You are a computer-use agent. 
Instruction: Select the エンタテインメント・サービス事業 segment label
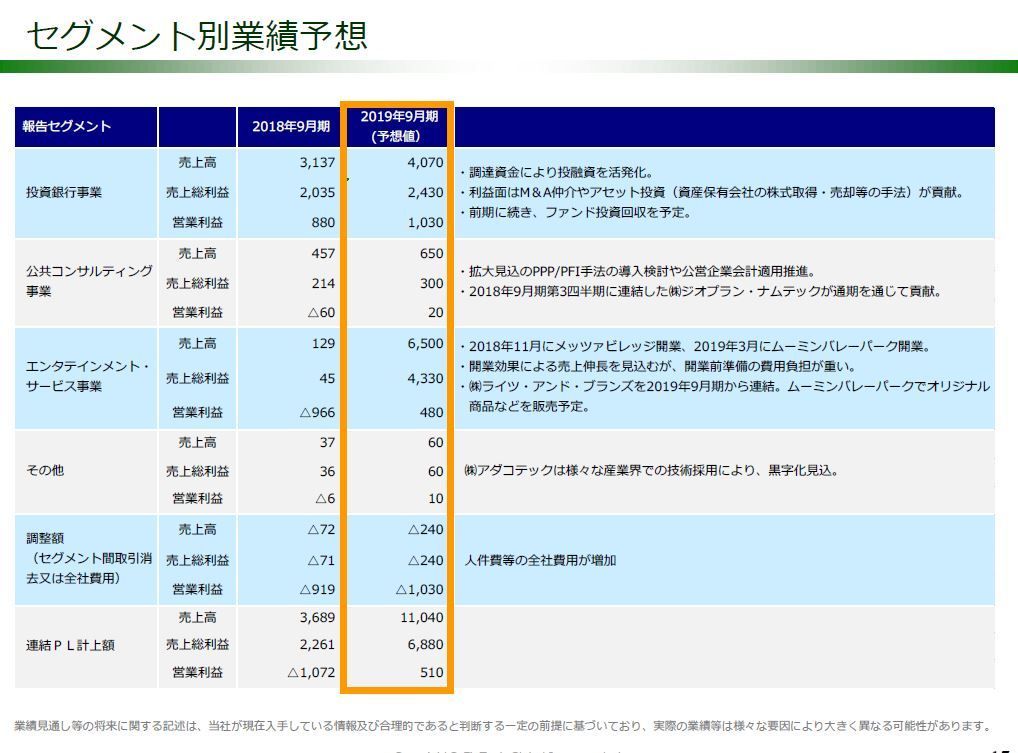[x=88, y=377]
